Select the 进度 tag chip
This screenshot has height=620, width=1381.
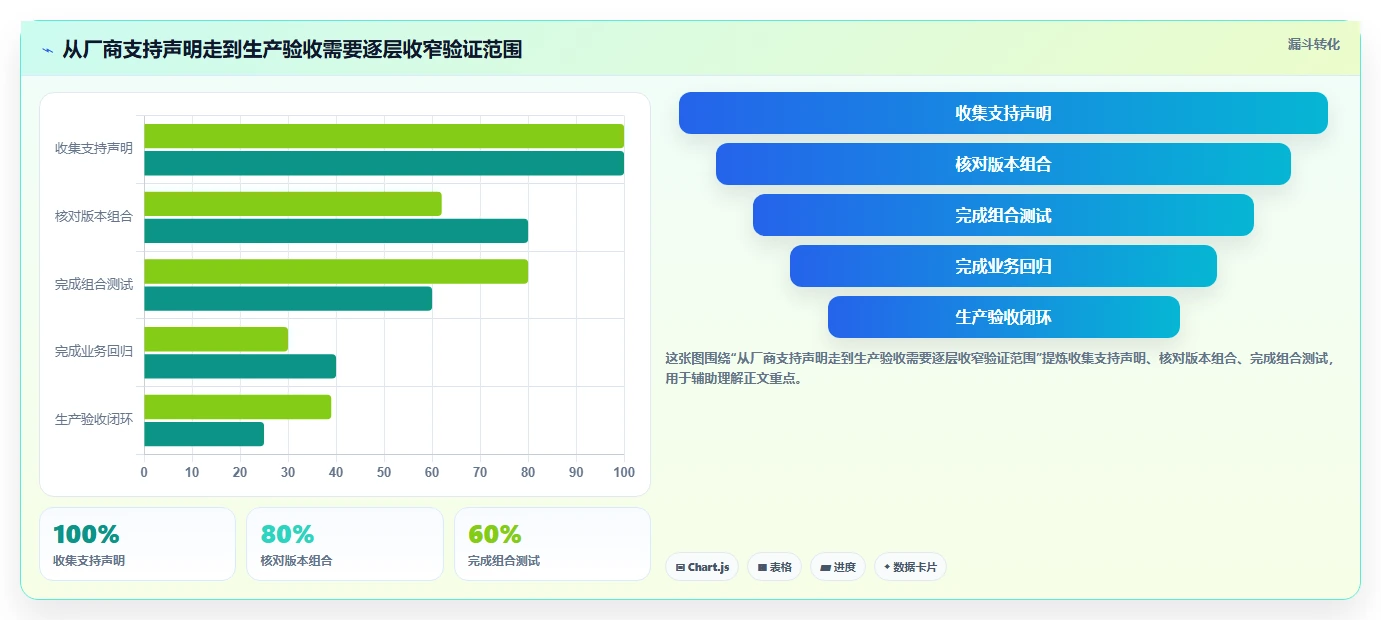[838, 567]
